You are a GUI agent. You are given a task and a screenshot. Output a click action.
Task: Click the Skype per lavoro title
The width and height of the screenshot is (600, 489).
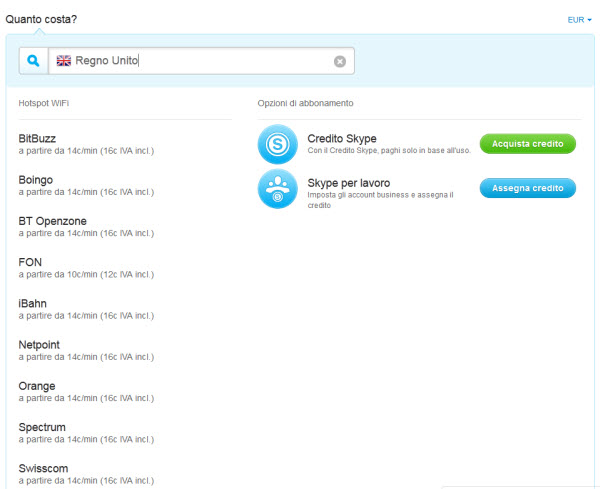tap(348, 182)
